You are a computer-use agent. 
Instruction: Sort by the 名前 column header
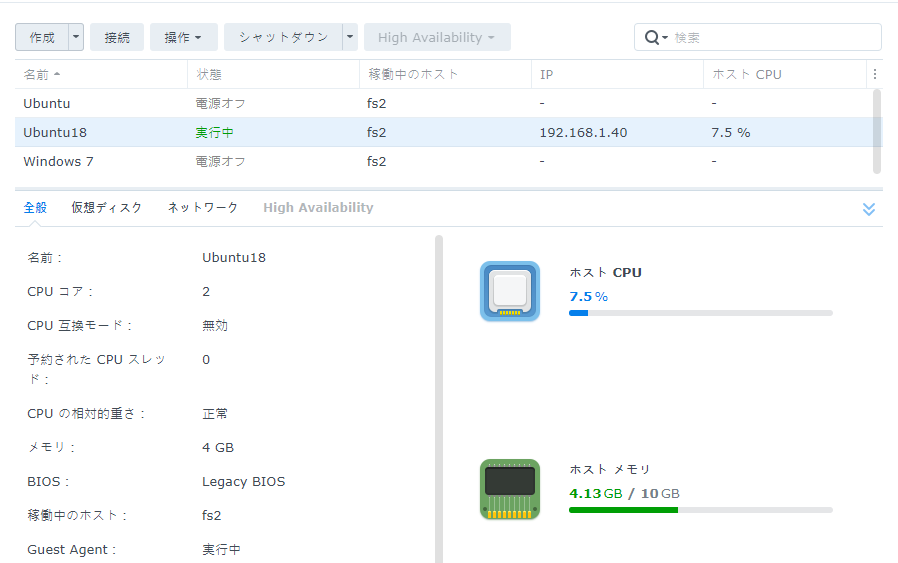pos(101,74)
